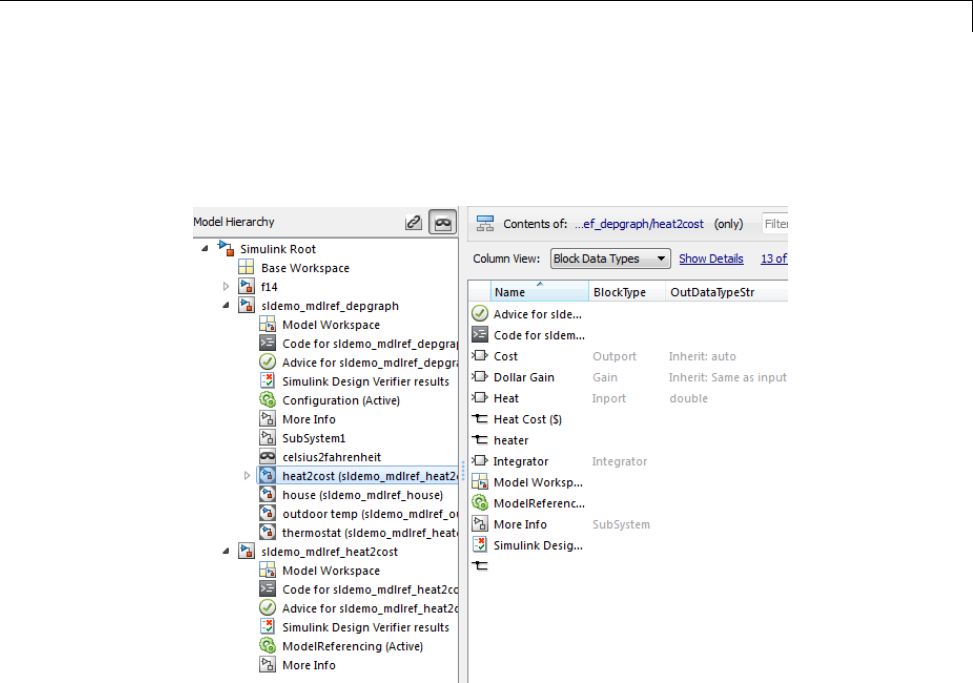Open the Column View Block Data Types dropdown
This screenshot has height=683, width=973.
click(610, 259)
